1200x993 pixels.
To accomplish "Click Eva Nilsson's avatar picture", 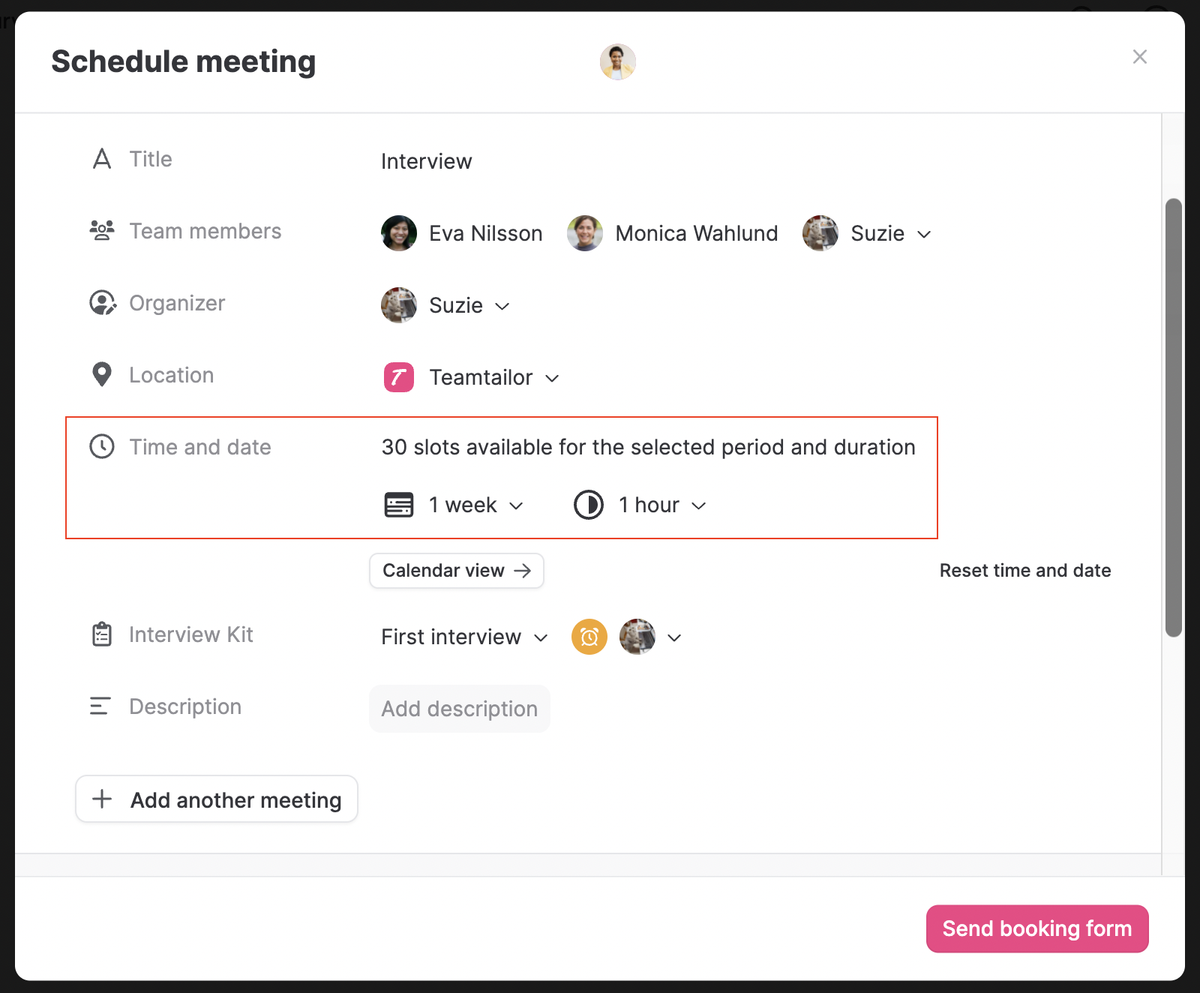I will point(399,233).
